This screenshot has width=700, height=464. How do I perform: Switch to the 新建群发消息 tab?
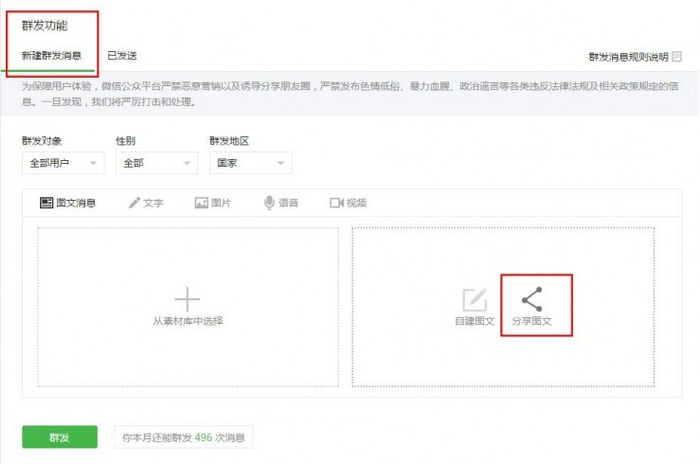(51, 56)
